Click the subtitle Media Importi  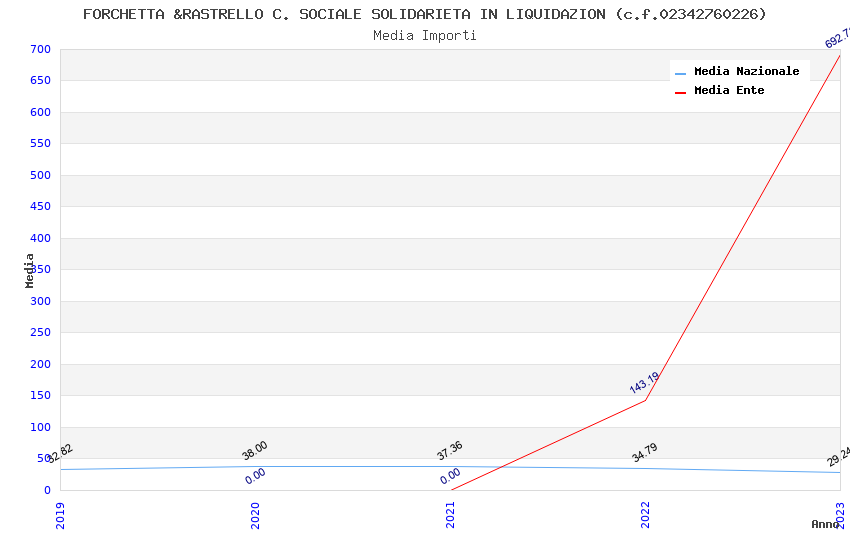pyautogui.click(x=424, y=36)
